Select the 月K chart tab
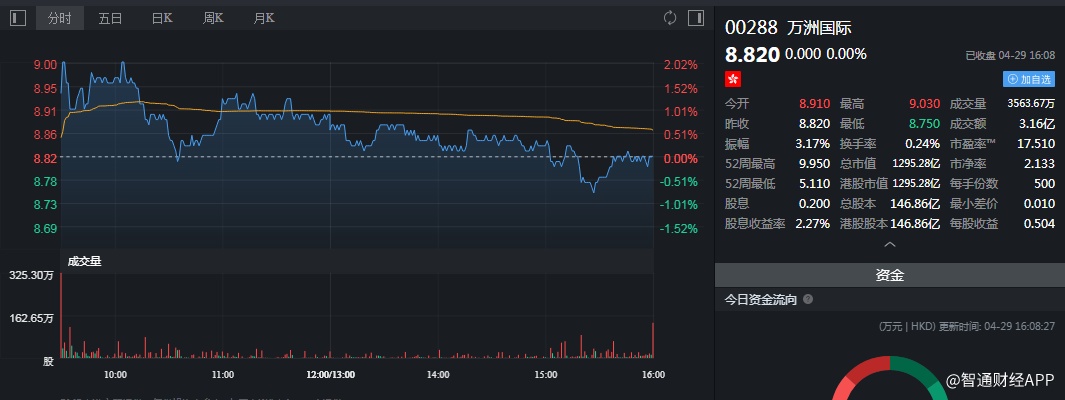1065x400 pixels. (x=264, y=18)
